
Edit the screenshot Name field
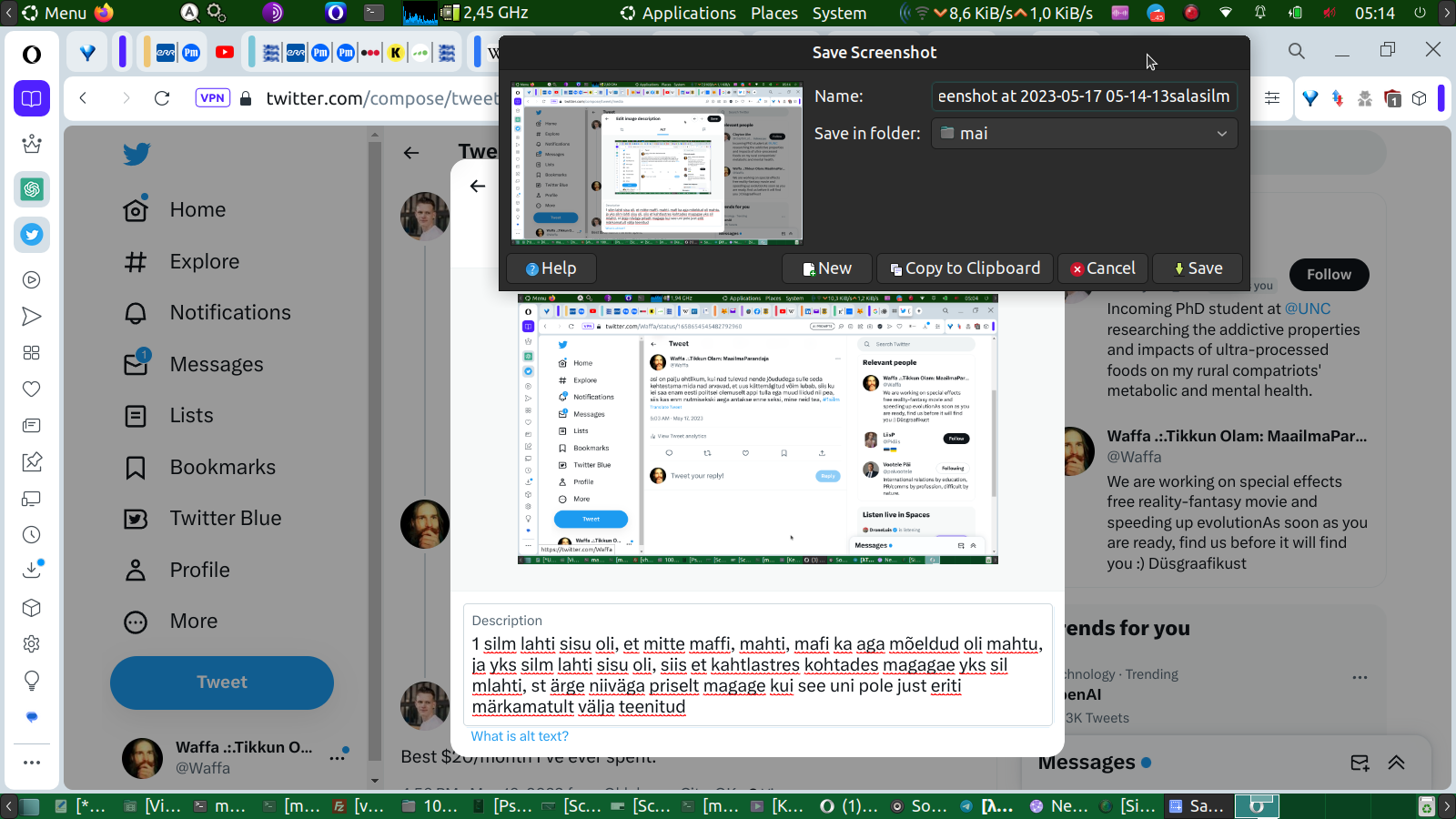click(x=1084, y=96)
